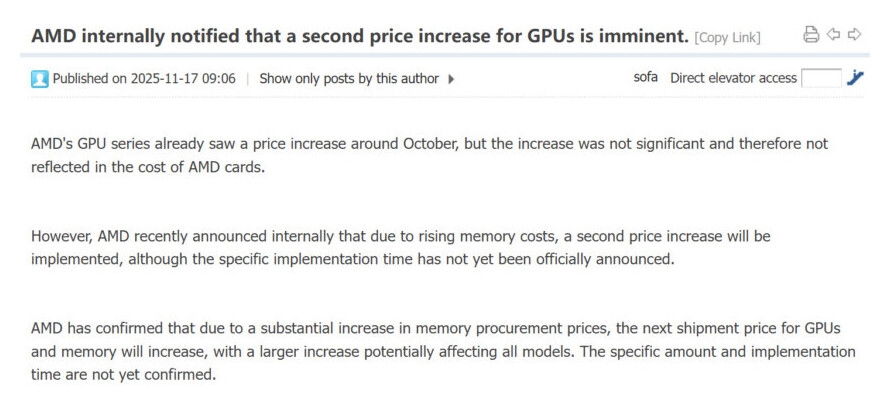Viewport: 890px width, 405px height.
Task: Expand the arrow after 'Show only posts by this author'
Action: (x=451, y=79)
